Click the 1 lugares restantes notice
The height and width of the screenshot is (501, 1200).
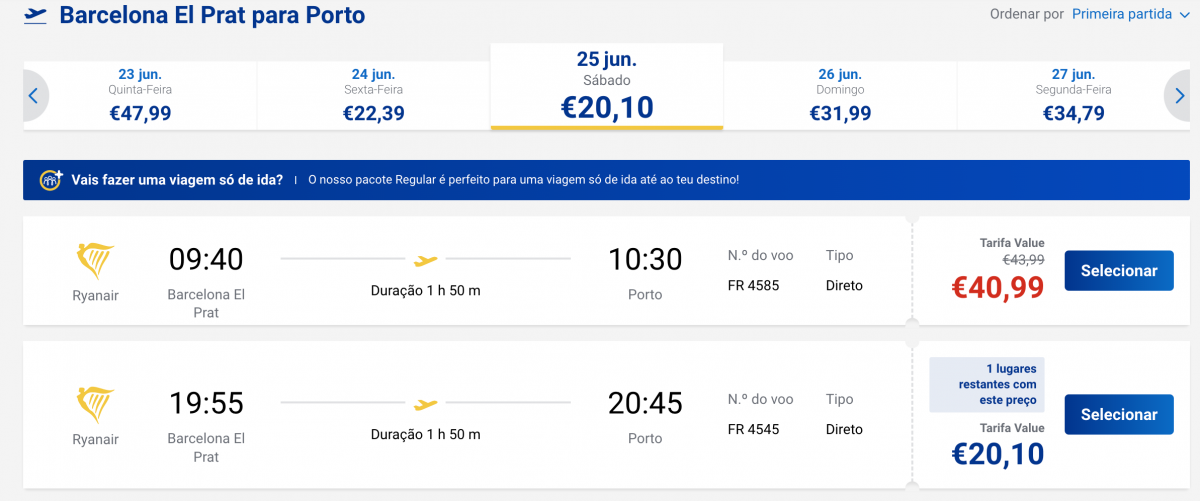point(989,384)
